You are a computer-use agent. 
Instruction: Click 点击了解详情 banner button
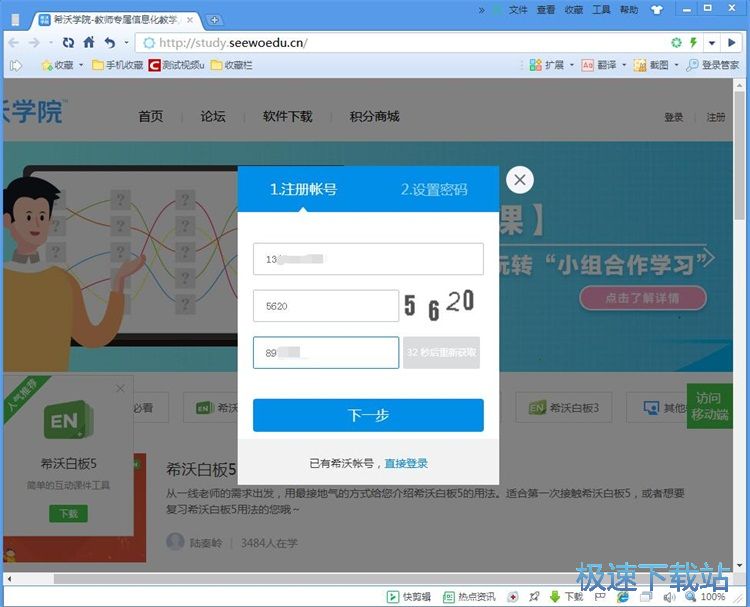(x=643, y=298)
